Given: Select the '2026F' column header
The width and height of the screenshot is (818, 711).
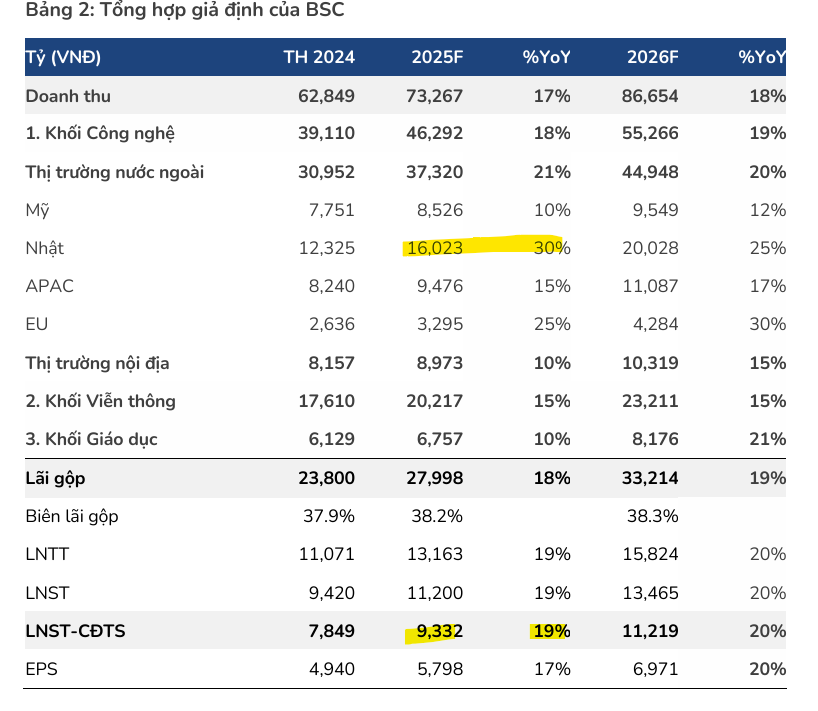Looking at the screenshot, I should pyautogui.click(x=653, y=57).
